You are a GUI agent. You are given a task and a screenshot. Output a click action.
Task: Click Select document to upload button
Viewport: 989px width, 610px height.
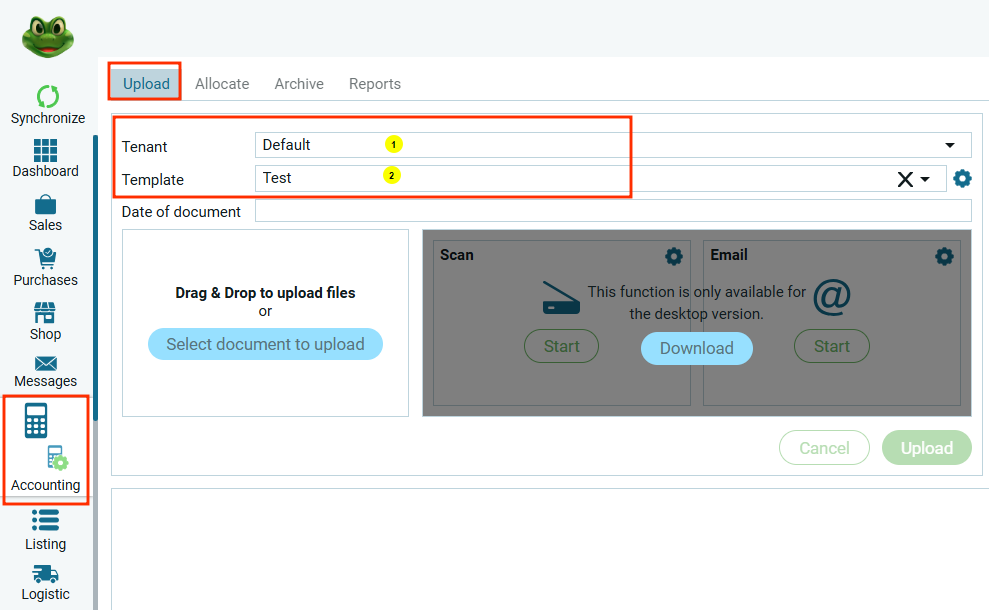tap(265, 344)
